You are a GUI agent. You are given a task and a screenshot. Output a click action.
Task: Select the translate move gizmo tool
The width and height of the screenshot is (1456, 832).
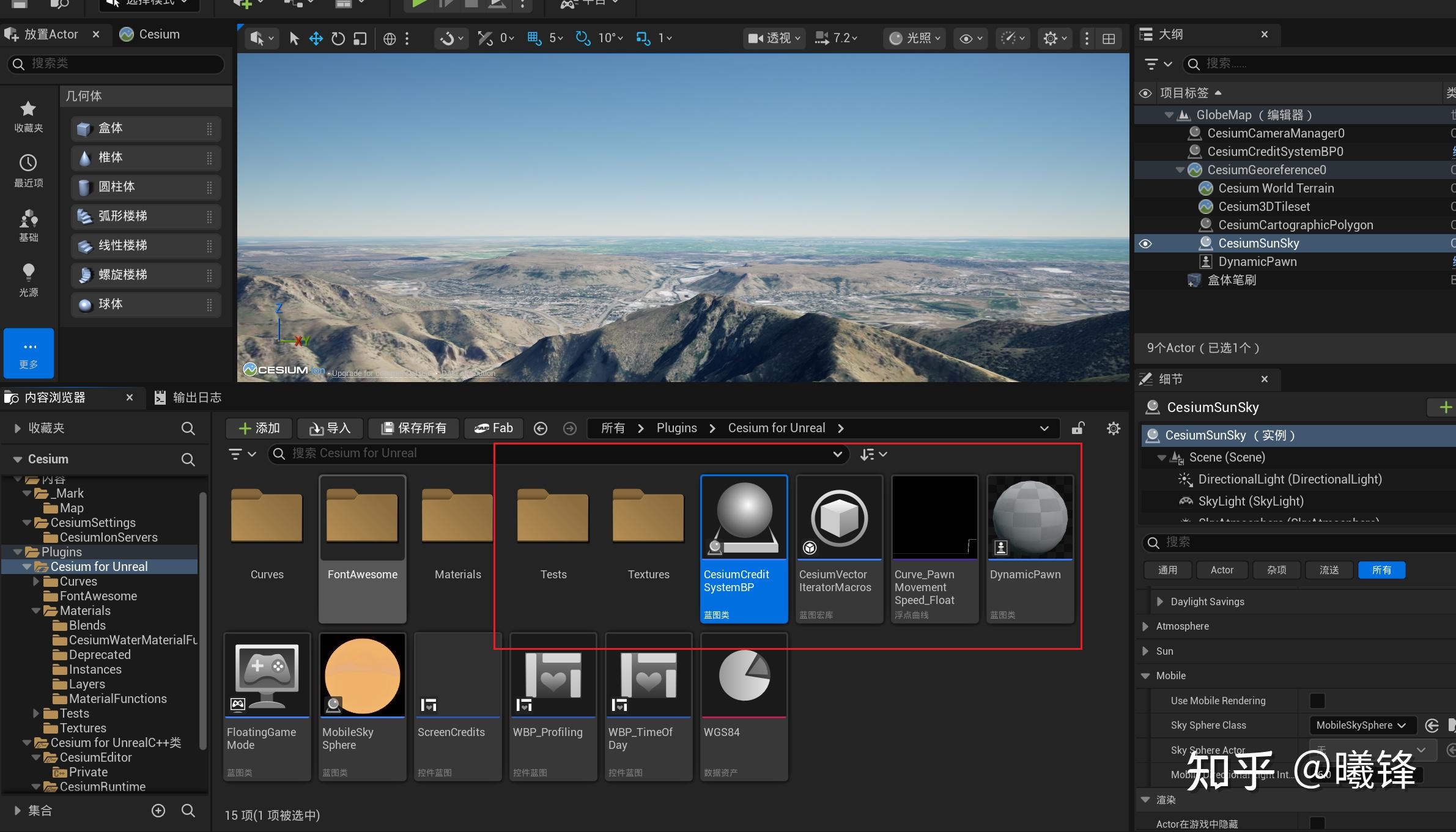pyautogui.click(x=316, y=39)
